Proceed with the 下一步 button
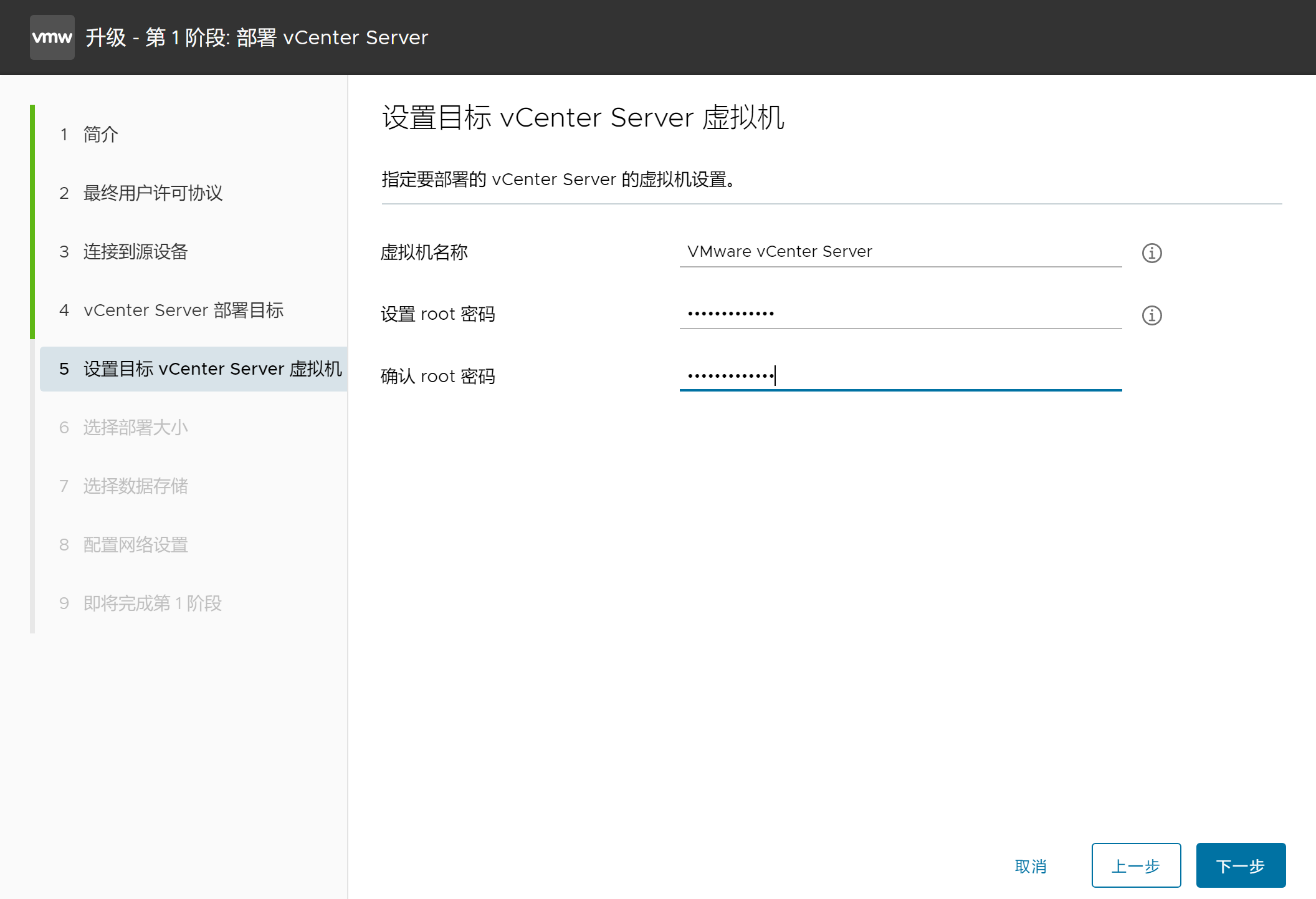 point(1241,865)
